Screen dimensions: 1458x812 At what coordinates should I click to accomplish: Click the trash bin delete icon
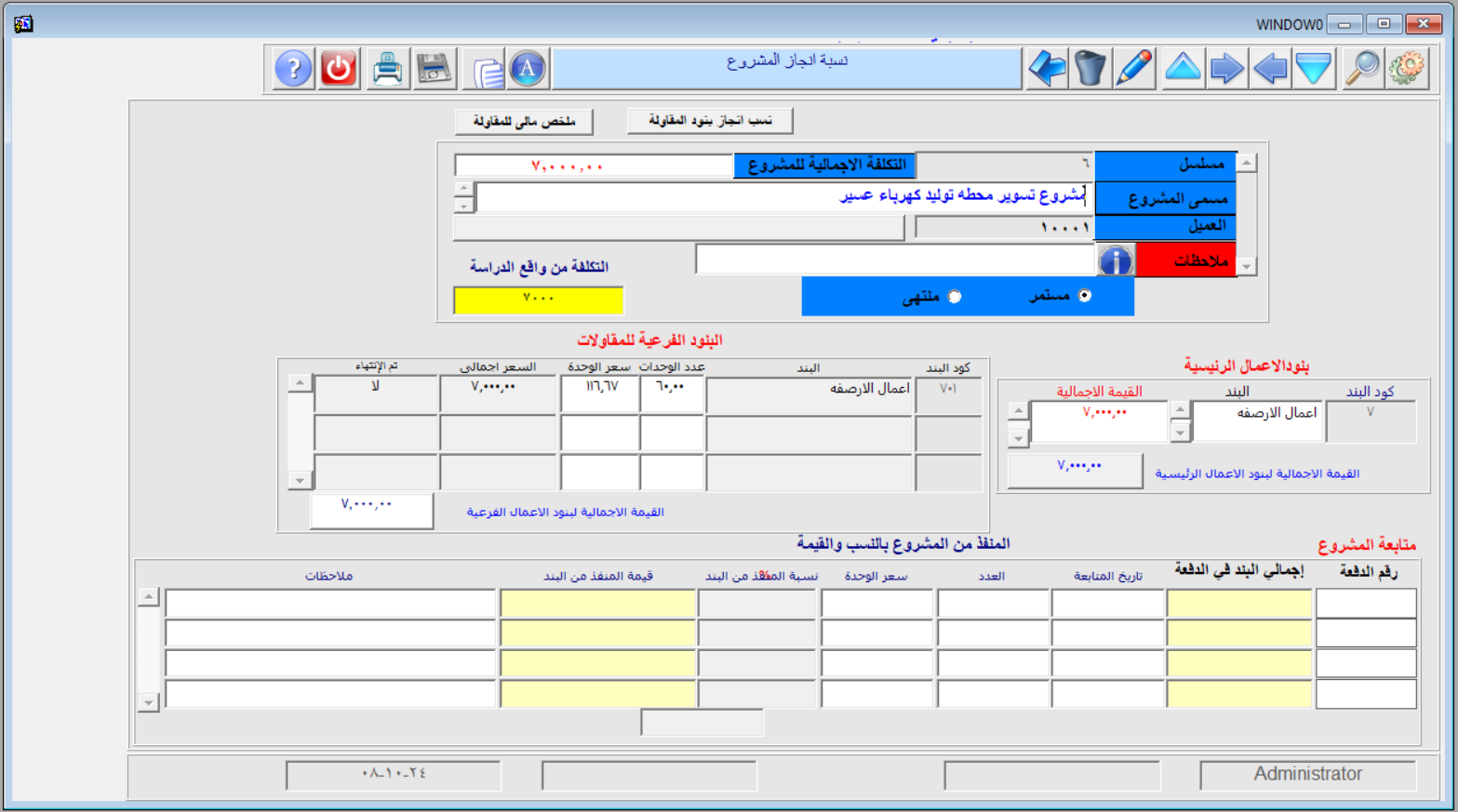tap(1090, 69)
